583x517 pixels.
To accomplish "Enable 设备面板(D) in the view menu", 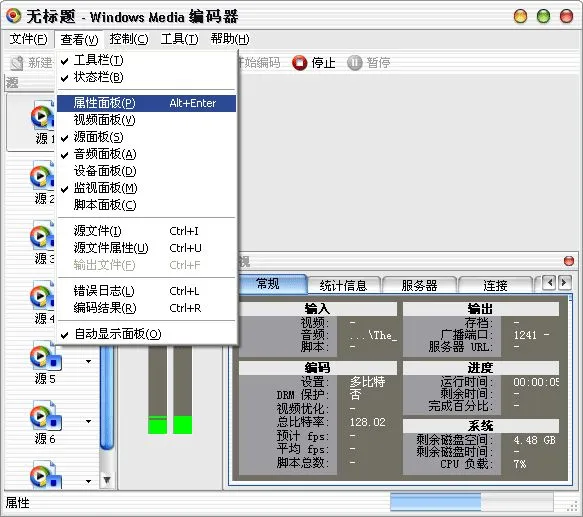I will click(146, 171).
